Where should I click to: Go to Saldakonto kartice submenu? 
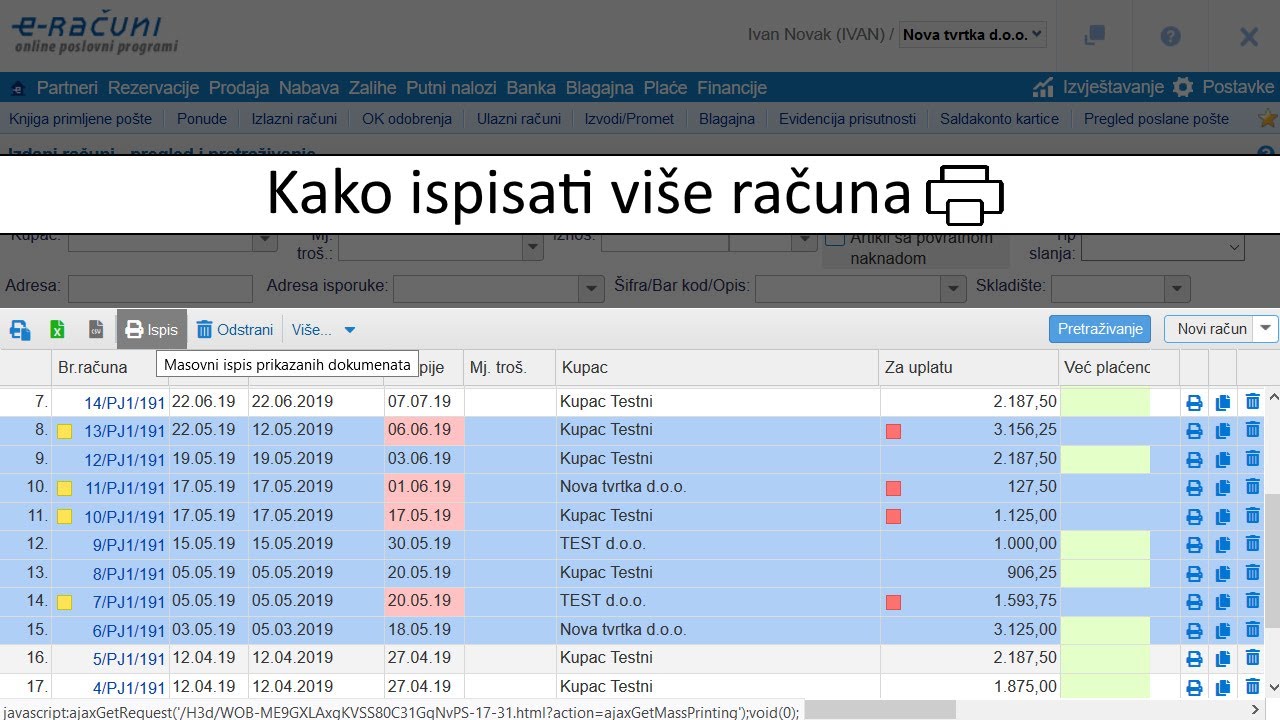pyautogui.click(x=999, y=119)
